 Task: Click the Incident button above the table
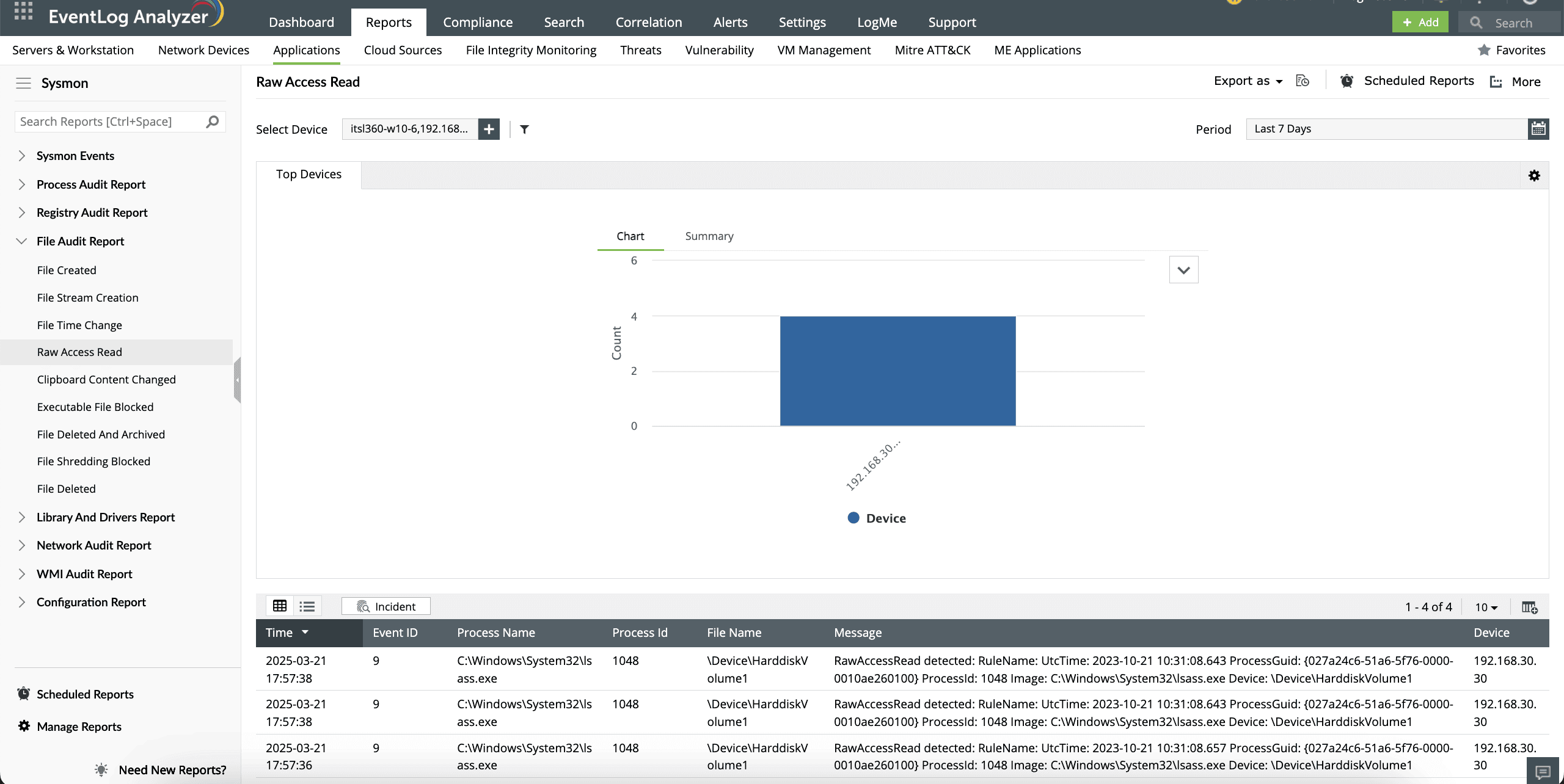click(386, 606)
